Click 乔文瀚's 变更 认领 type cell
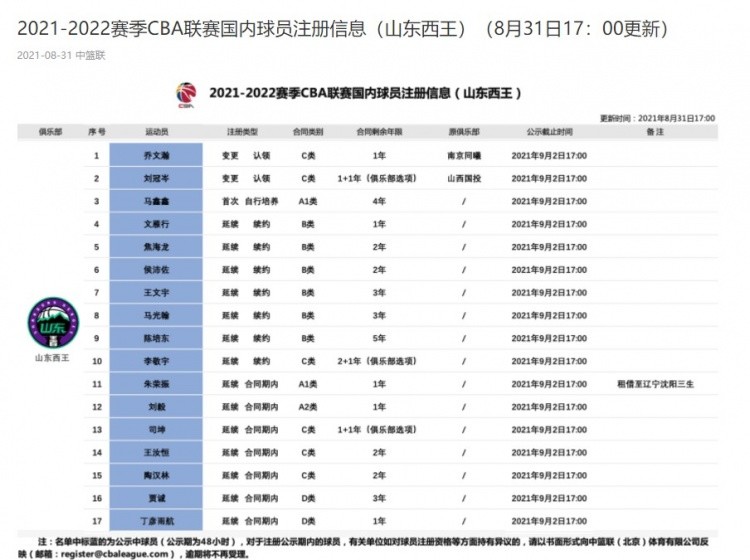 pyautogui.click(x=246, y=155)
